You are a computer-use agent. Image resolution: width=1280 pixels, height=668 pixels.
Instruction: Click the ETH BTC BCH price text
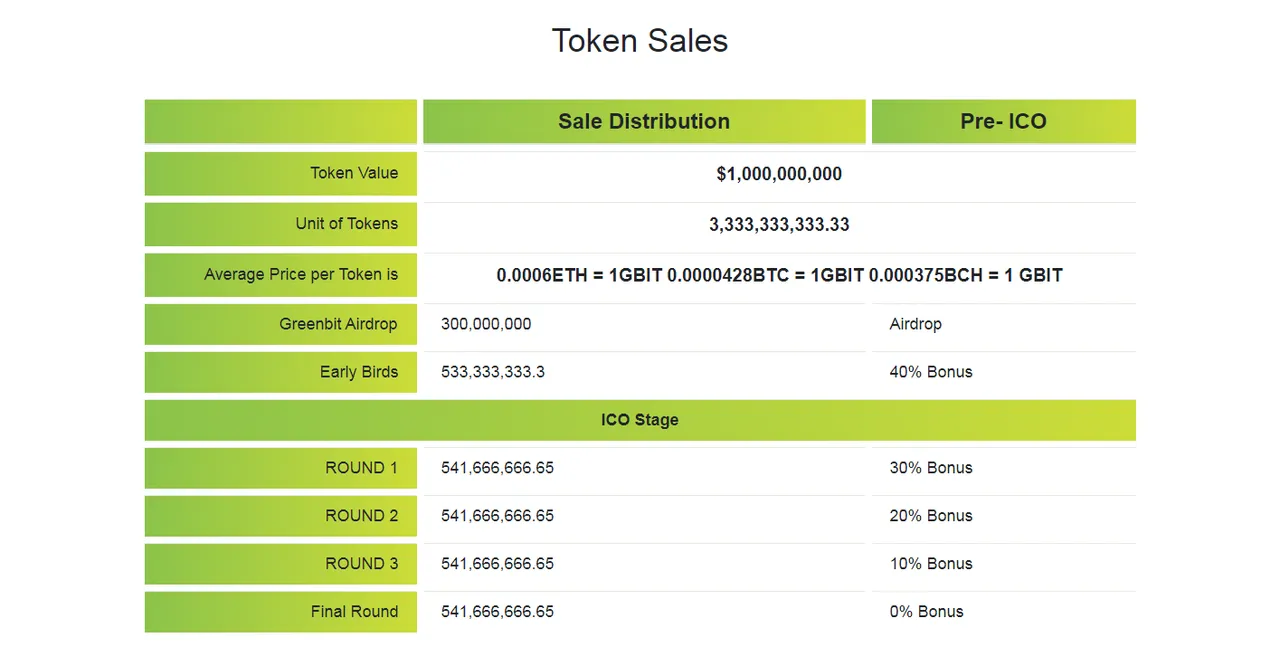(x=779, y=275)
